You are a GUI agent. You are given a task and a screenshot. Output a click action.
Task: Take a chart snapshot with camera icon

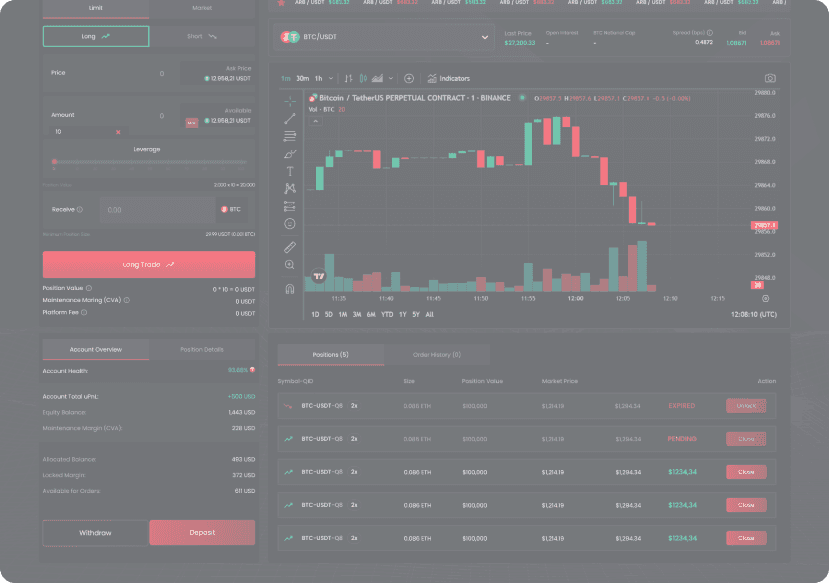coord(769,78)
